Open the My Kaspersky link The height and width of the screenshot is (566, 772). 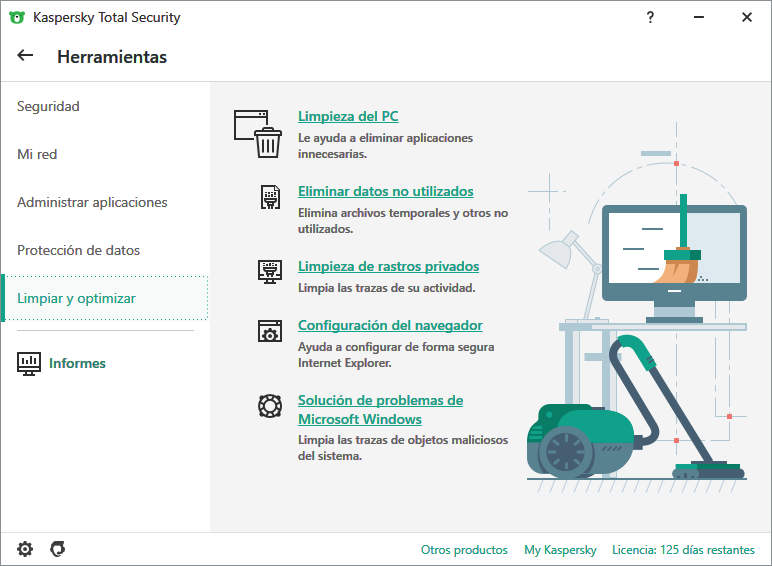click(x=560, y=550)
